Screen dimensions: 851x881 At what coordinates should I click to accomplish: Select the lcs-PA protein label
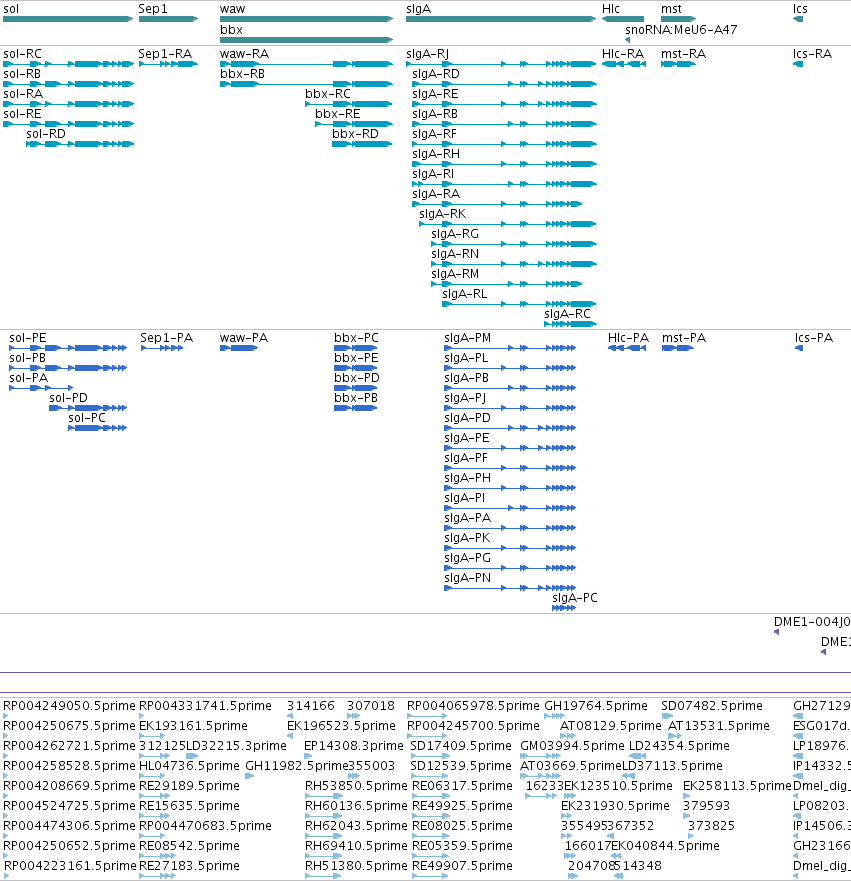point(814,338)
